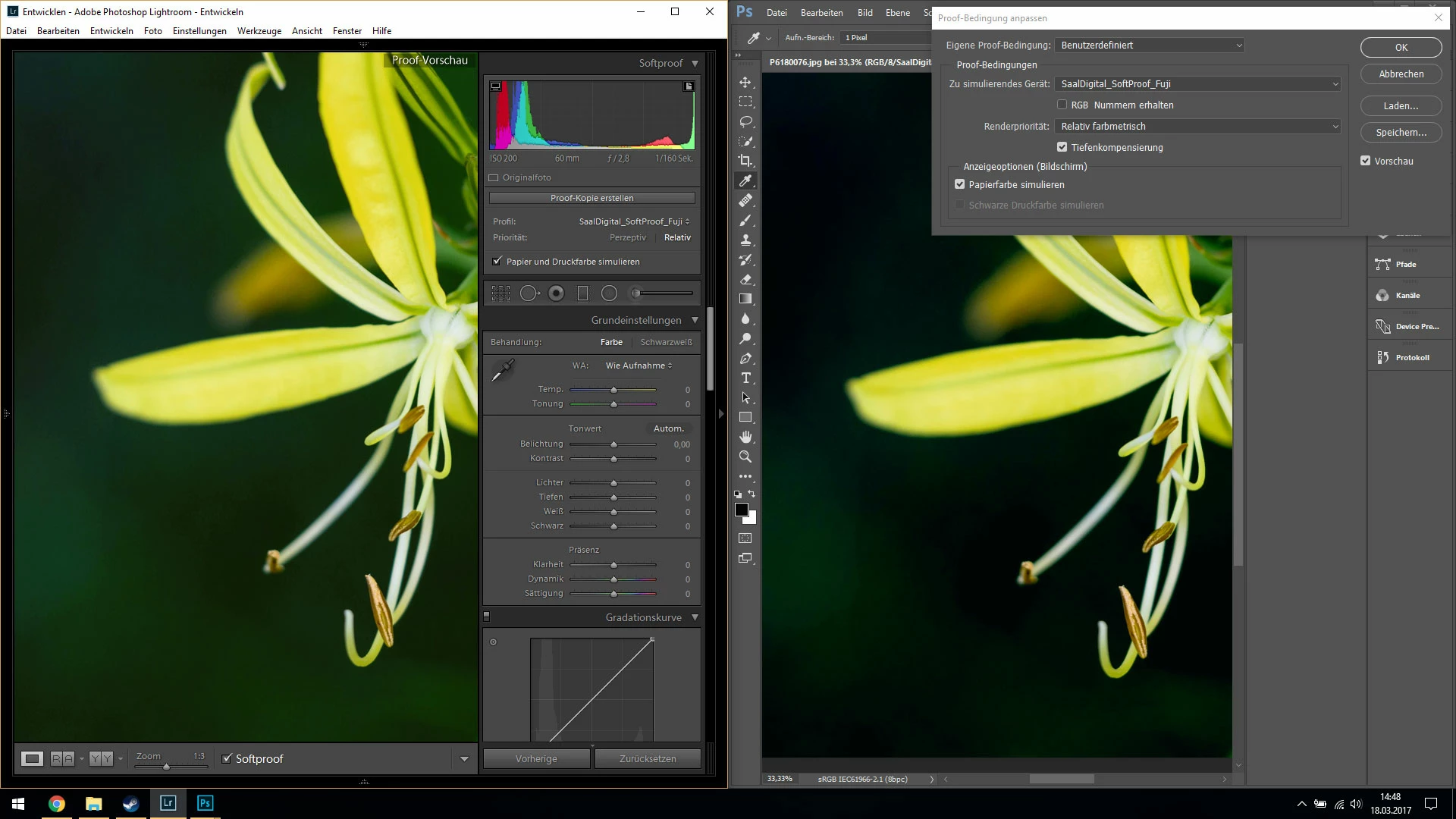Open Zu simulierendes Gerät dropdown

click(1197, 84)
